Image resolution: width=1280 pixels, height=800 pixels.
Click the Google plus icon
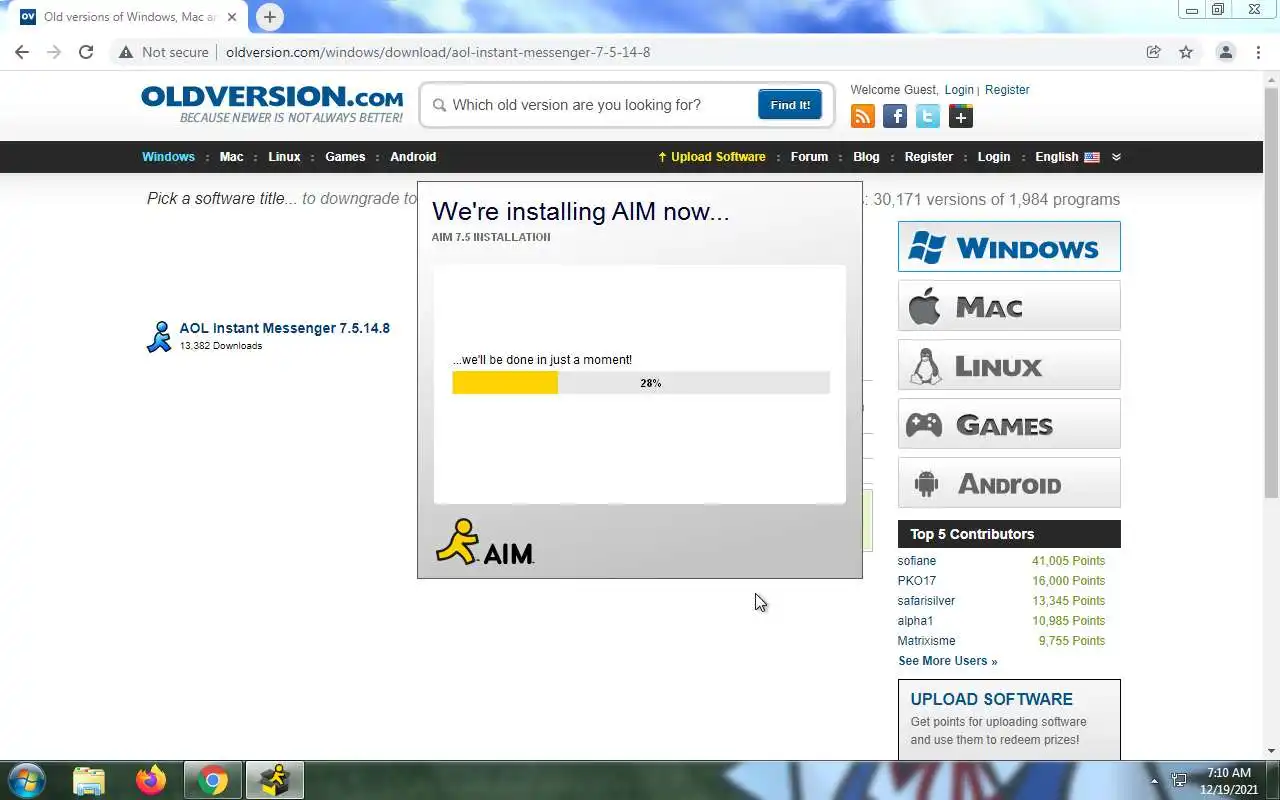pos(961,116)
